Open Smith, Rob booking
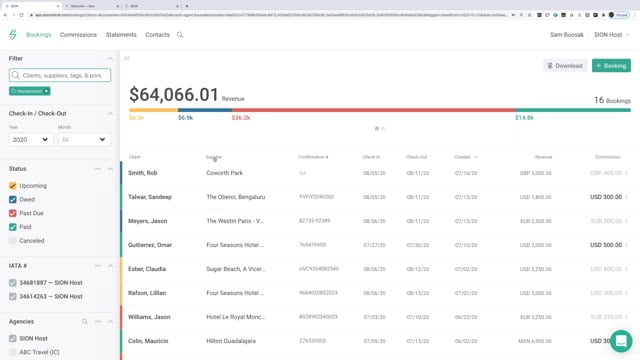Image resolution: width=640 pixels, height=360 pixels. pos(142,173)
